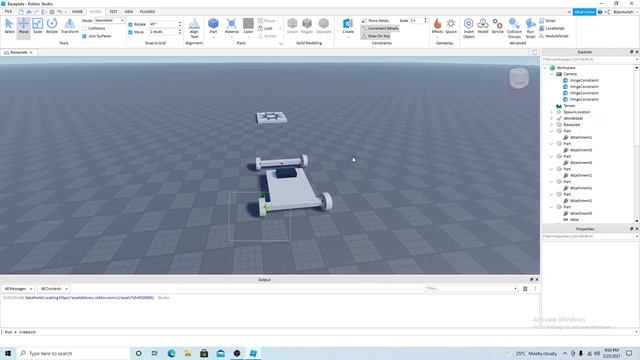Toggle the Join Surfaces checkbox
This screenshot has height=360, width=640.
84,36
